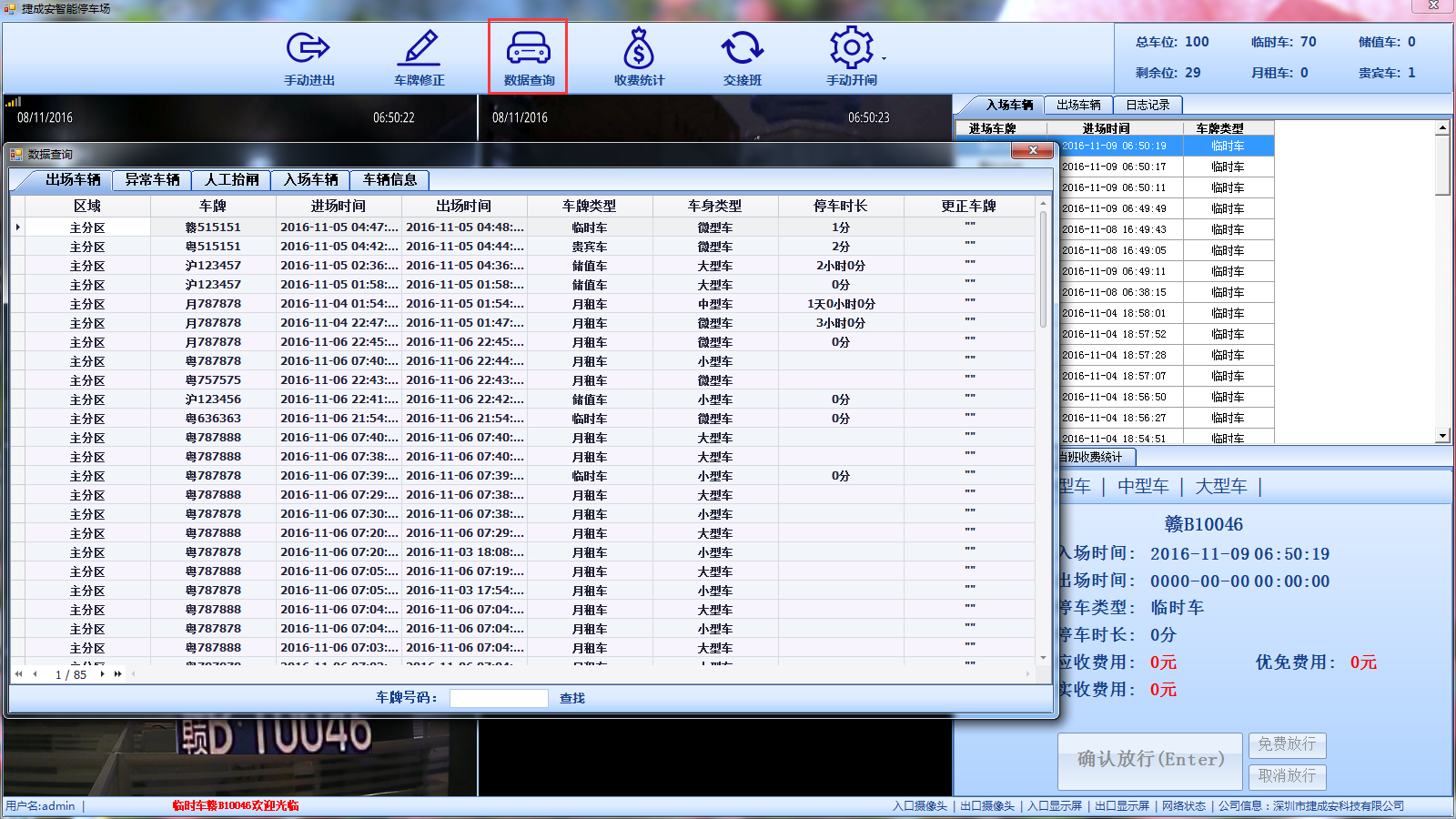This screenshot has width=1456, height=819.
Task: Jump to first page of query results
Action: coord(18,674)
